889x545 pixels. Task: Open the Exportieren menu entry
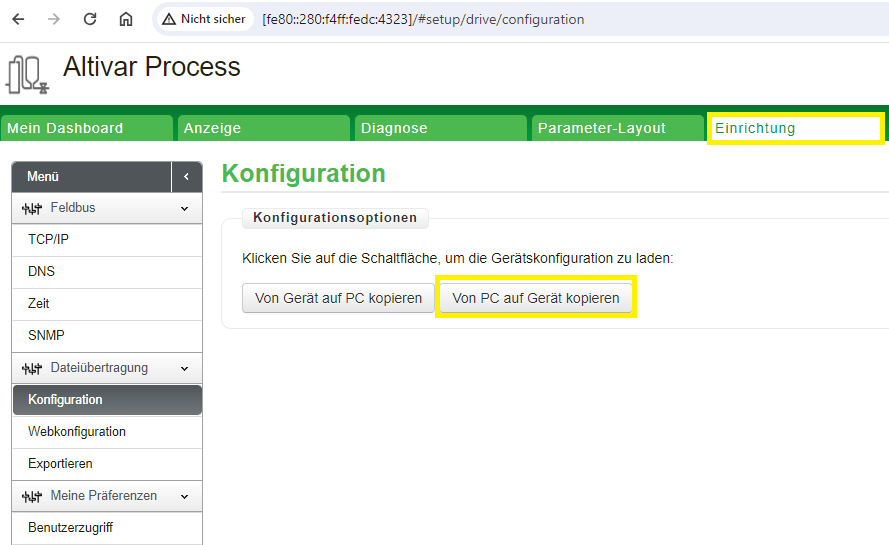107,464
